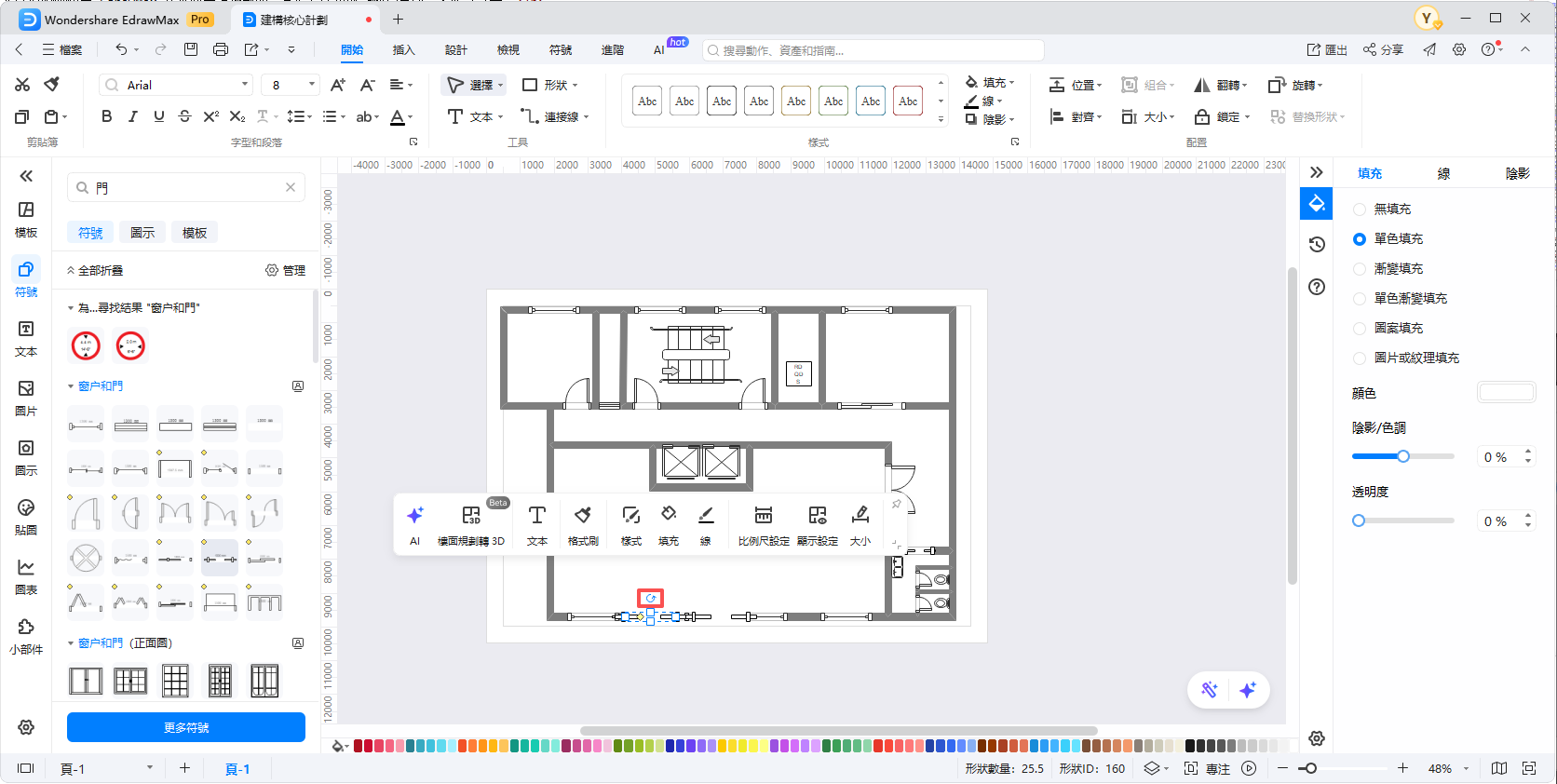
Task: Switch to the 插入 ribbon tab
Action: point(403,50)
